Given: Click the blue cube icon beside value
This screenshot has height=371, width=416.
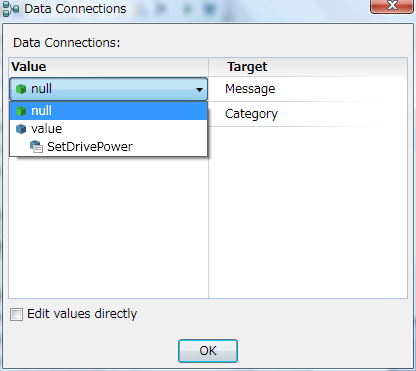Looking at the screenshot, I should point(21,129).
